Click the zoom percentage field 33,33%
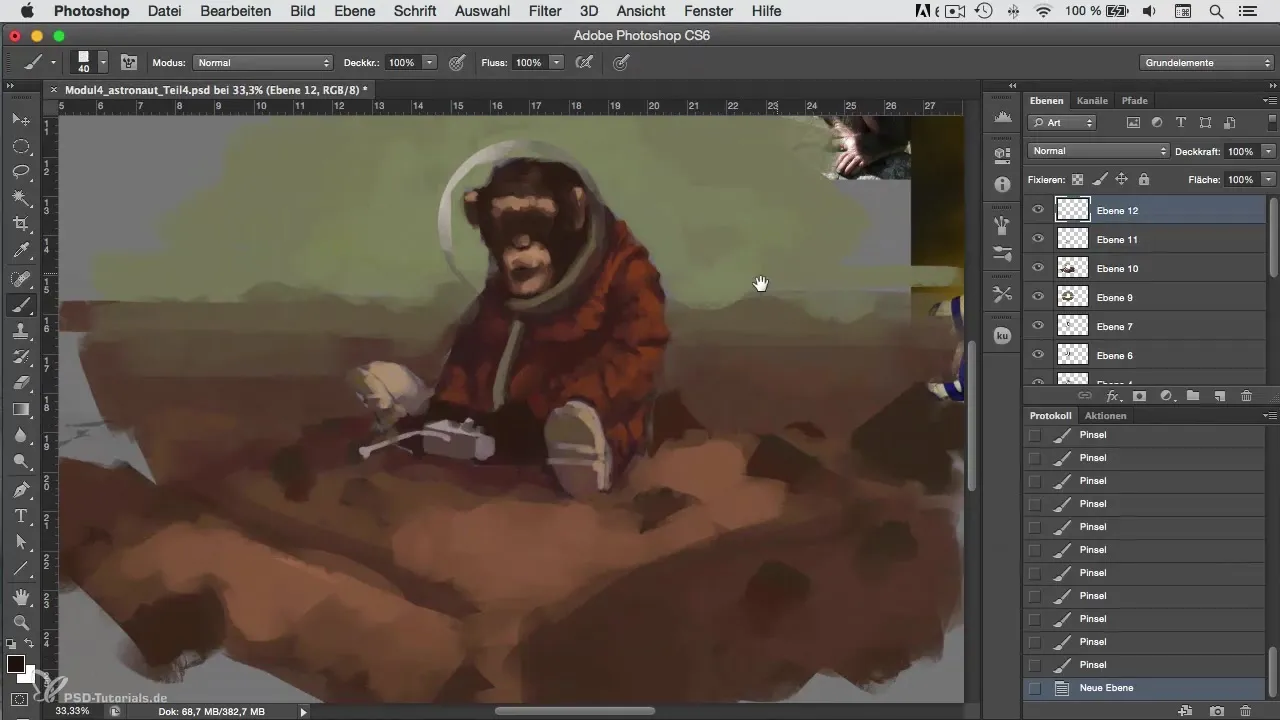Screen dimensions: 1280x720 point(72,711)
